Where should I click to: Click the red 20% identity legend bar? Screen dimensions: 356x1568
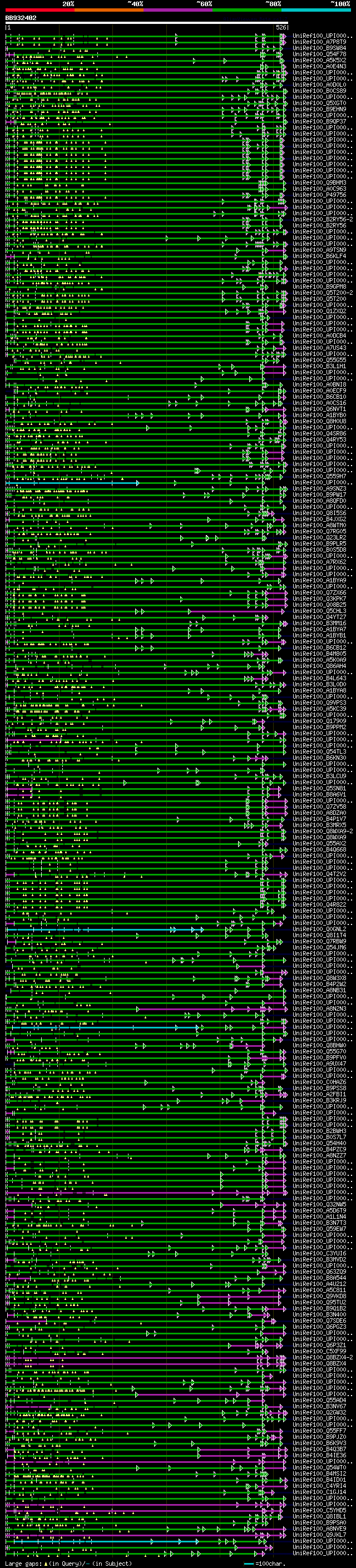[x=40, y=10]
